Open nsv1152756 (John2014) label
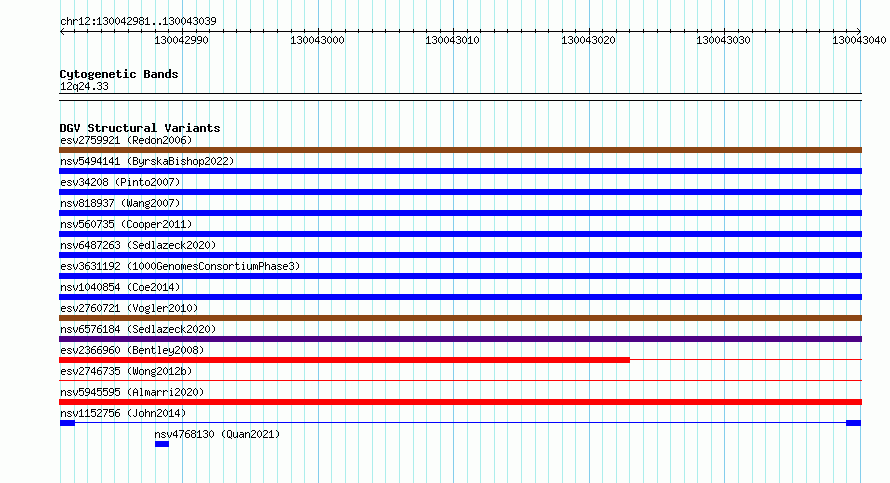 [123, 413]
